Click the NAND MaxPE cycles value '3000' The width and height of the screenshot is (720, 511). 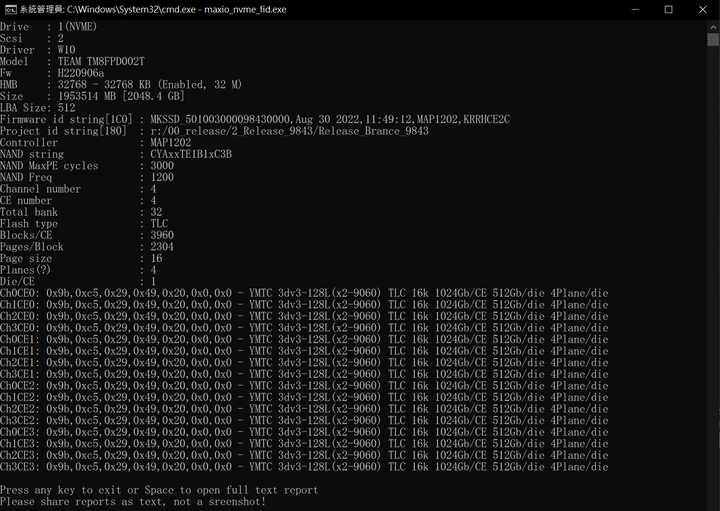point(162,165)
